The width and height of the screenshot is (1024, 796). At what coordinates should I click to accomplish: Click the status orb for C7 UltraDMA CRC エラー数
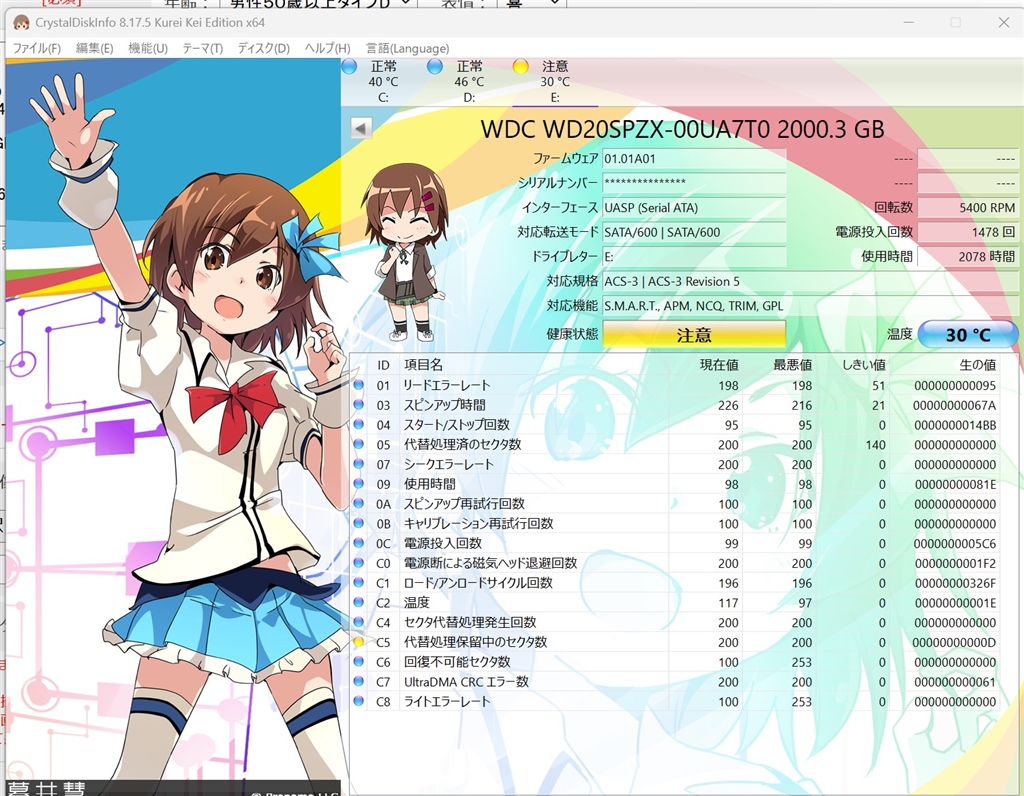coord(359,681)
